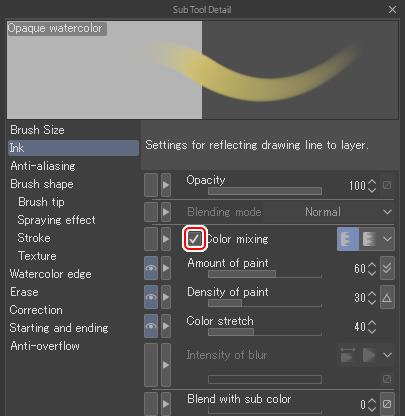The image size is (405, 416).
Task: Open the Brush tip subcategory
Action: click(41, 202)
